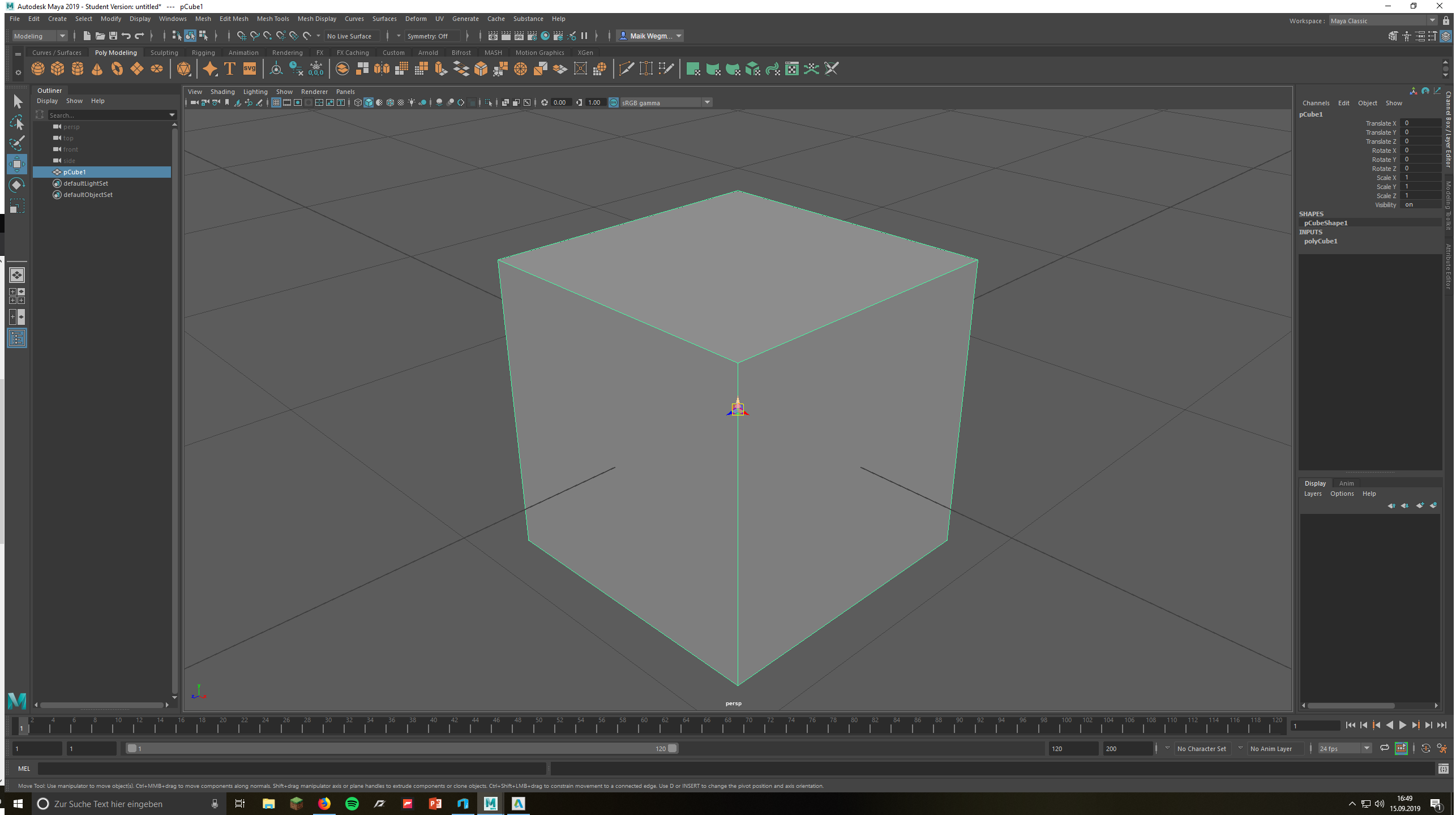Select the Polygon Sphere tool on the shelf

[x=37, y=68]
